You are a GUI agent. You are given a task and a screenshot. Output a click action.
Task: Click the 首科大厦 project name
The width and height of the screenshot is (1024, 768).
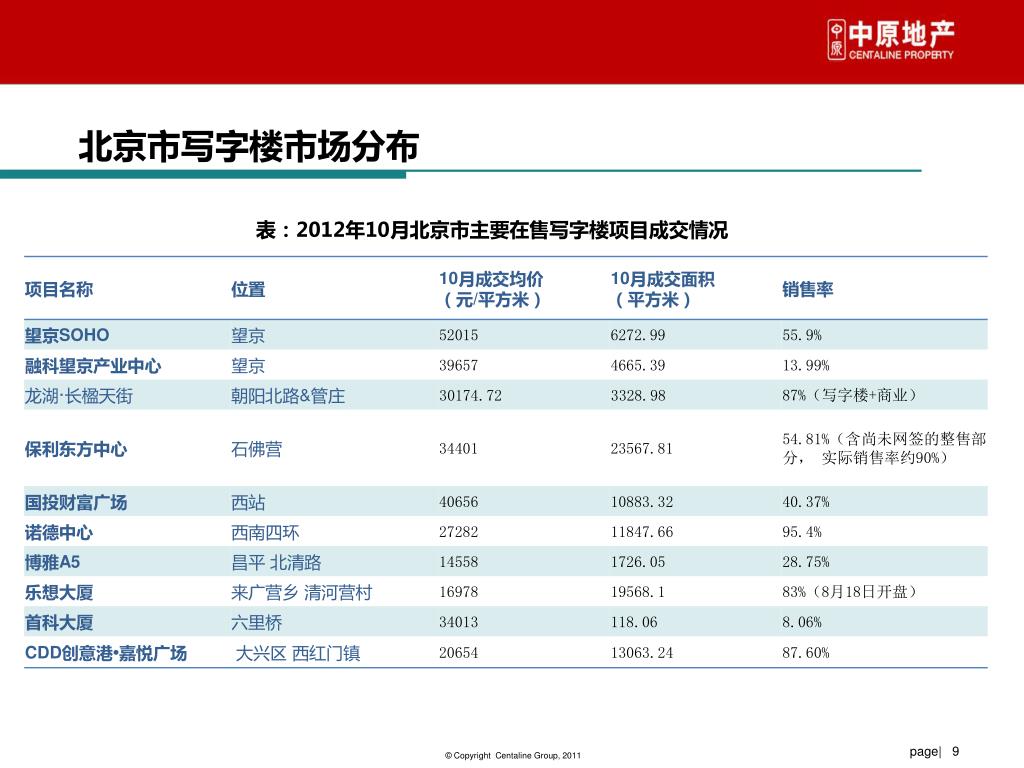[x=59, y=623]
